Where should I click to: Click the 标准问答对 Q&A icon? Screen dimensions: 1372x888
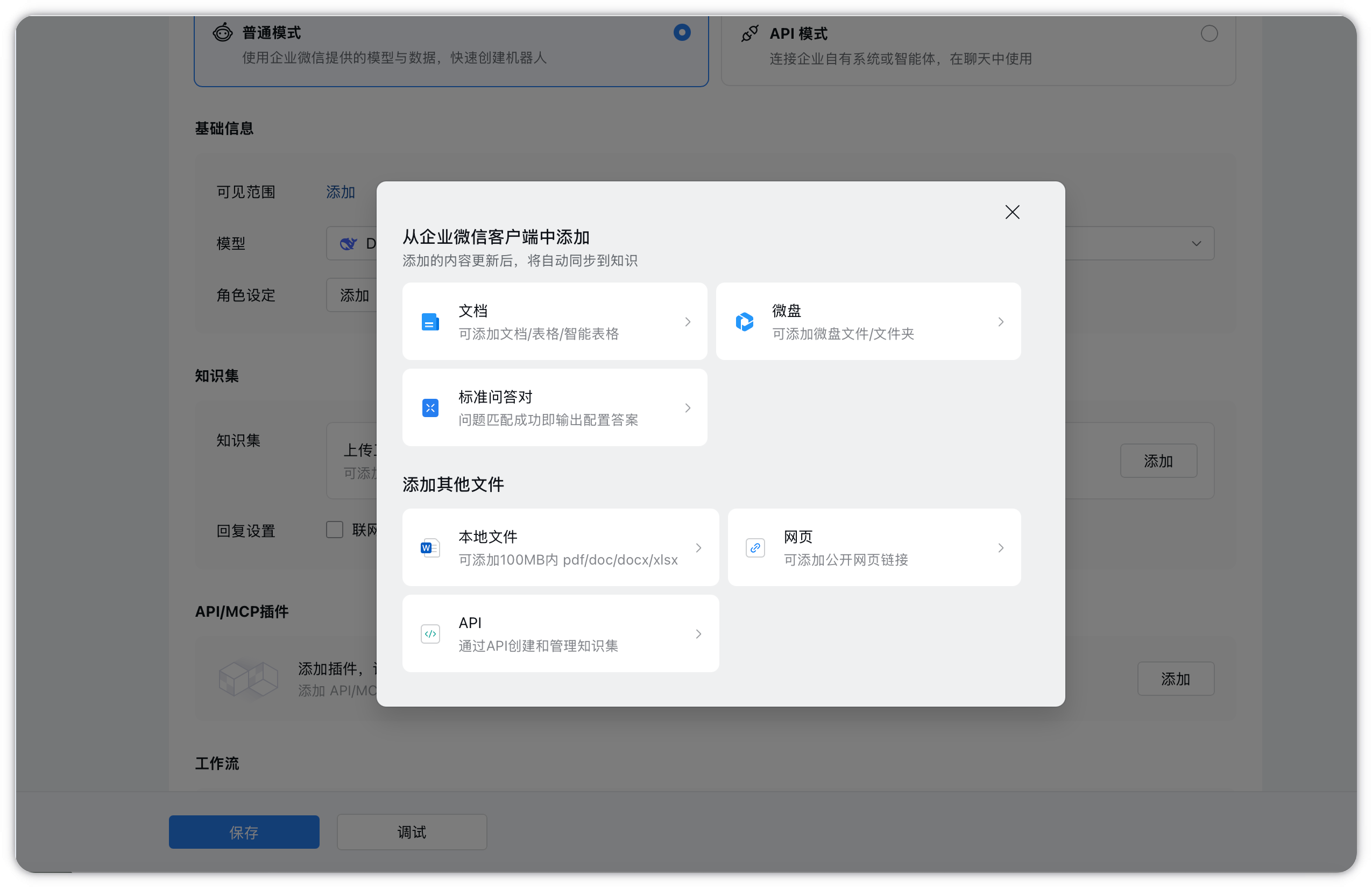click(x=430, y=408)
